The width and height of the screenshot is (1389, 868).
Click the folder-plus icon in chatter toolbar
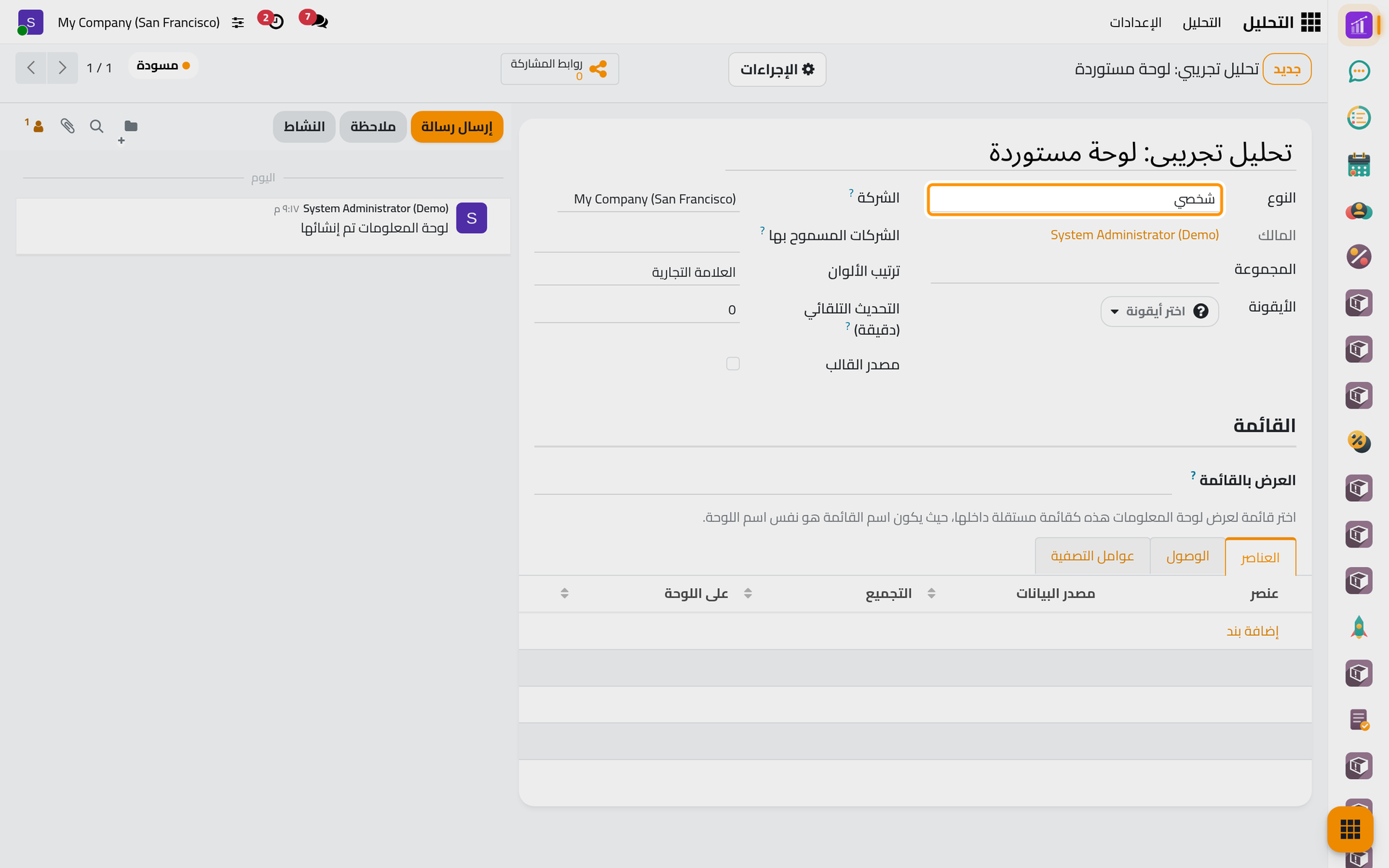click(128, 130)
